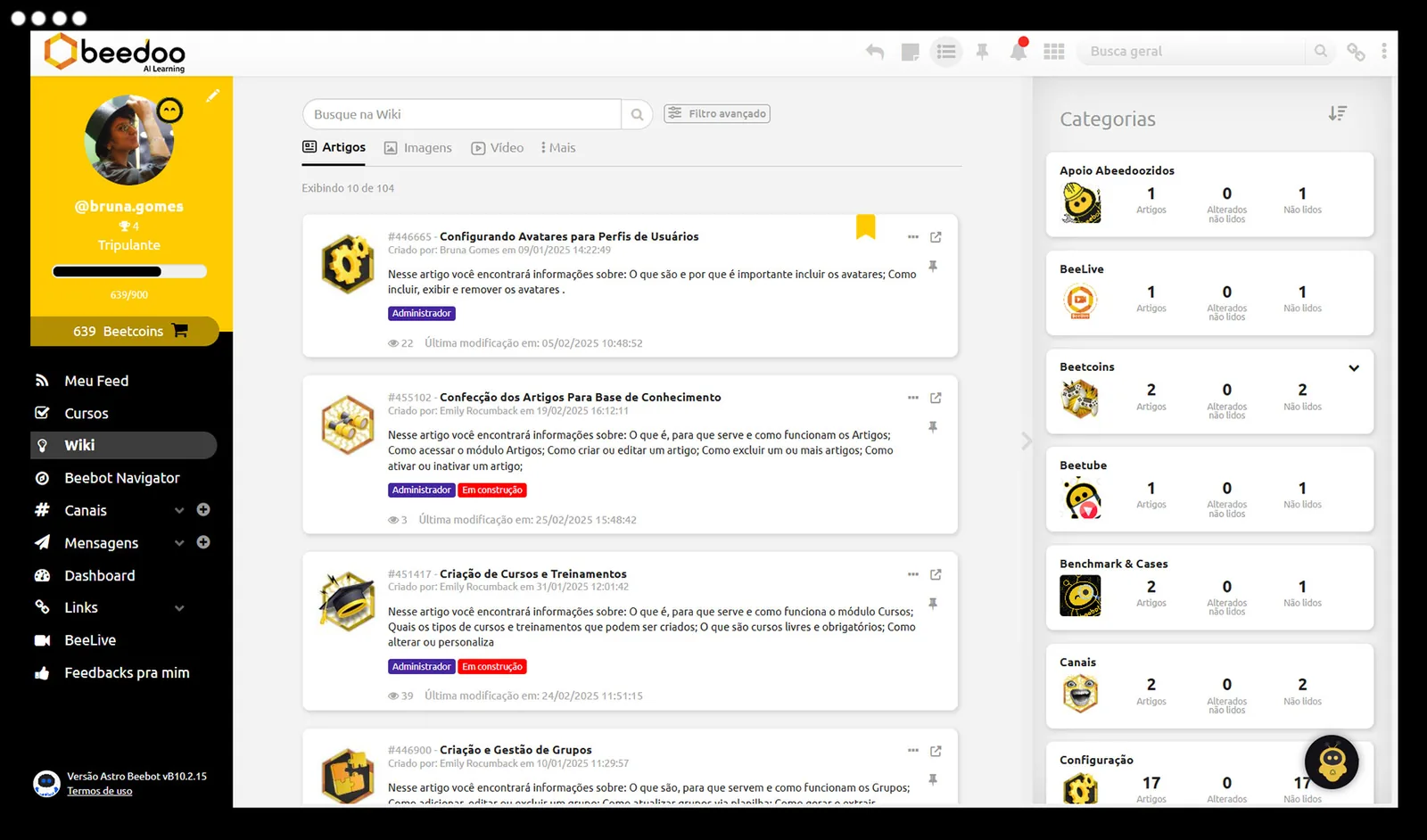Open more options for Configurando Avatares article
The image size is (1427, 840).
click(912, 237)
